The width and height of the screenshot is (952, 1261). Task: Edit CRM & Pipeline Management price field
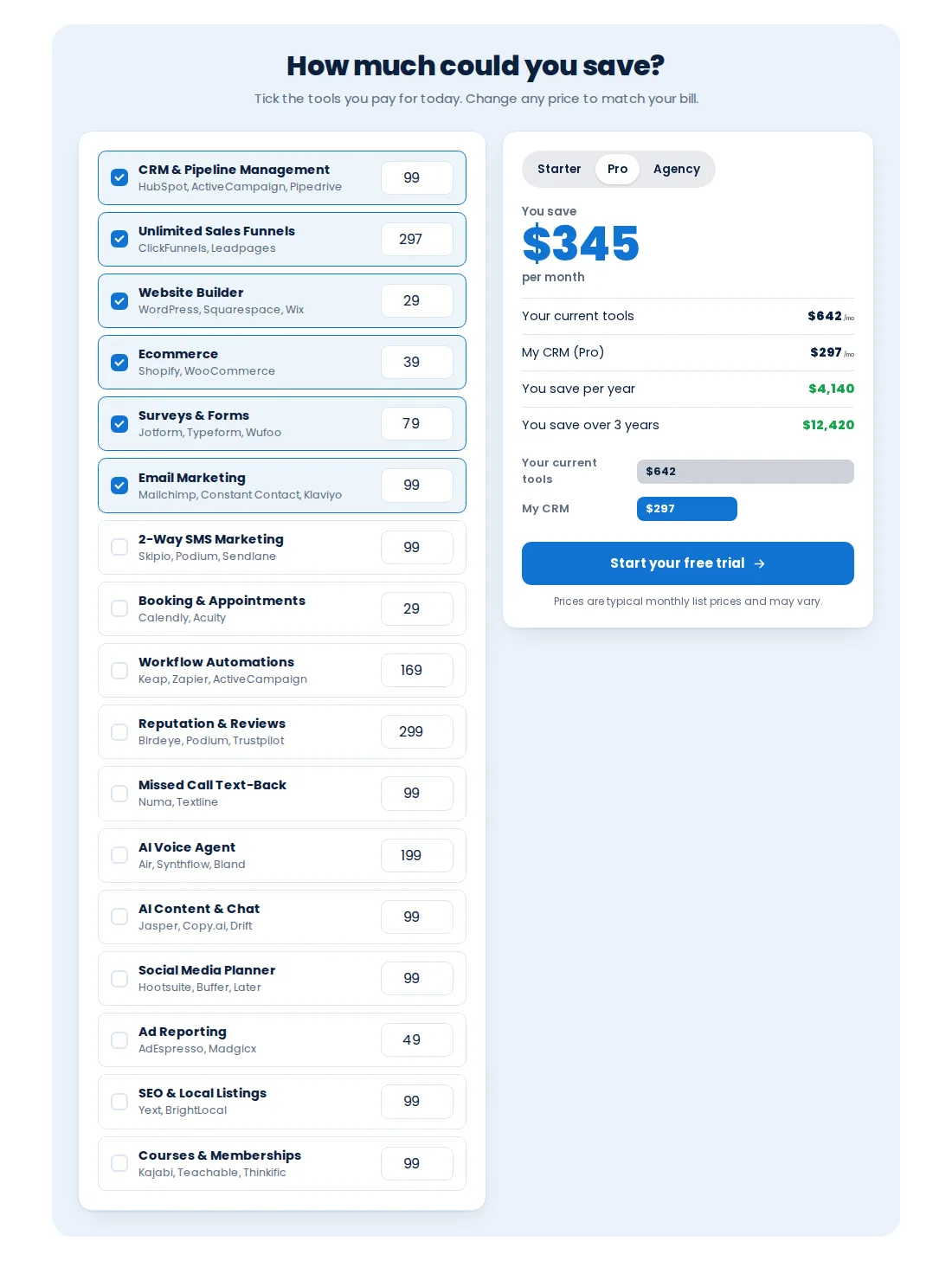[417, 177]
